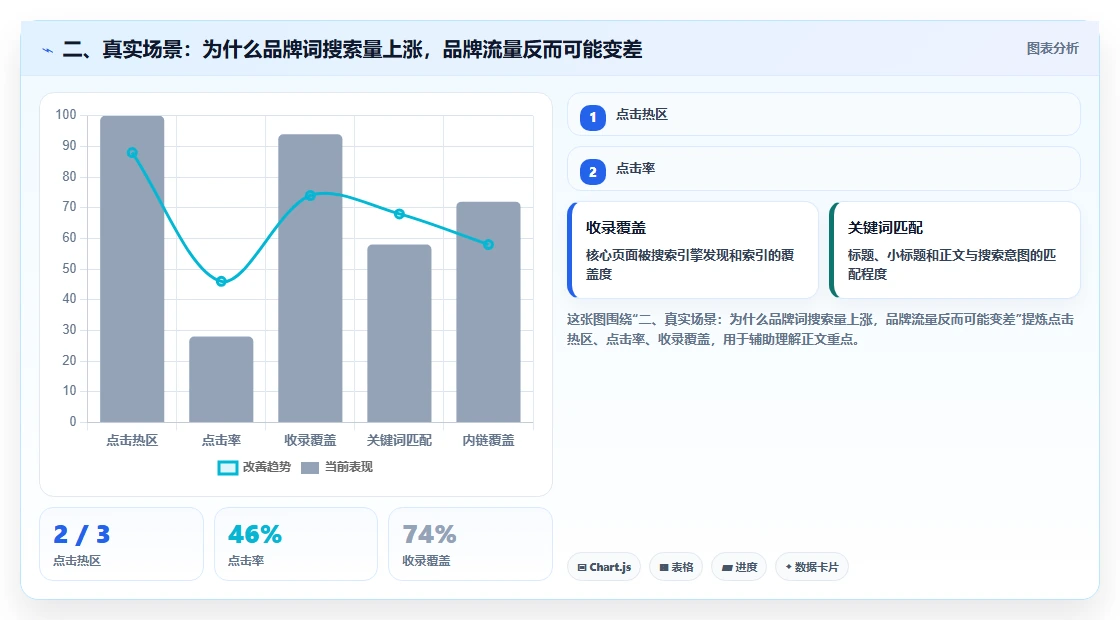Click the y-axis value 50
Image resolution: width=1120 pixels, height=620 pixels.
(69, 269)
